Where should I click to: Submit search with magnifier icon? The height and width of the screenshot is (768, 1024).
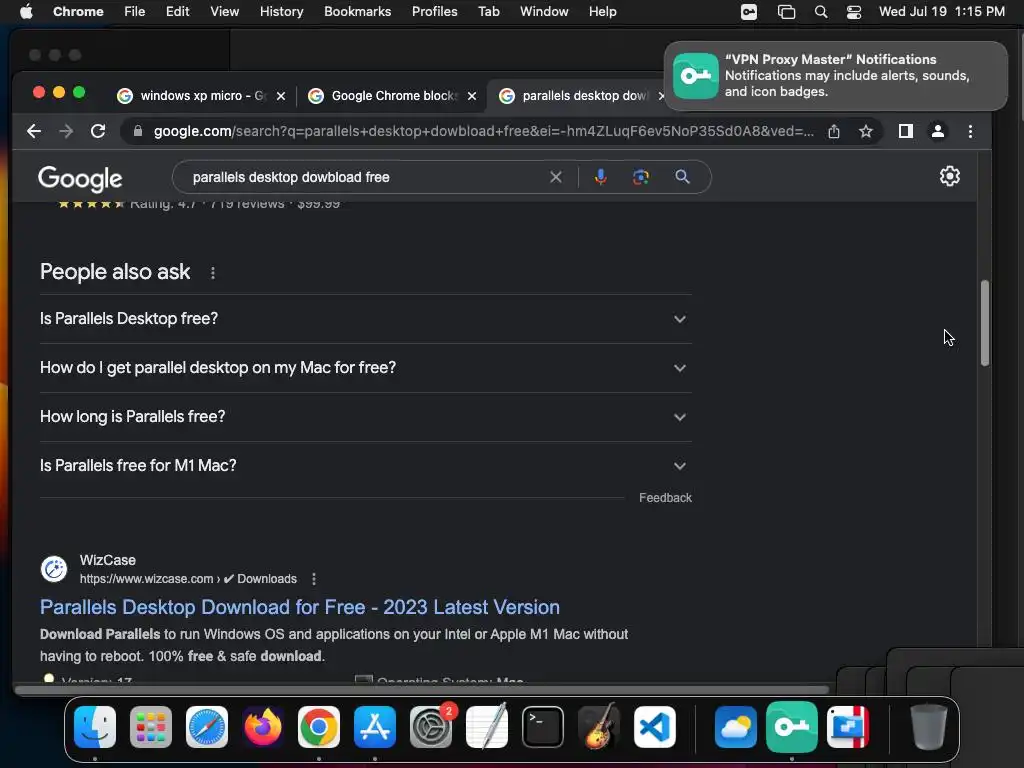[x=682, y=177]
